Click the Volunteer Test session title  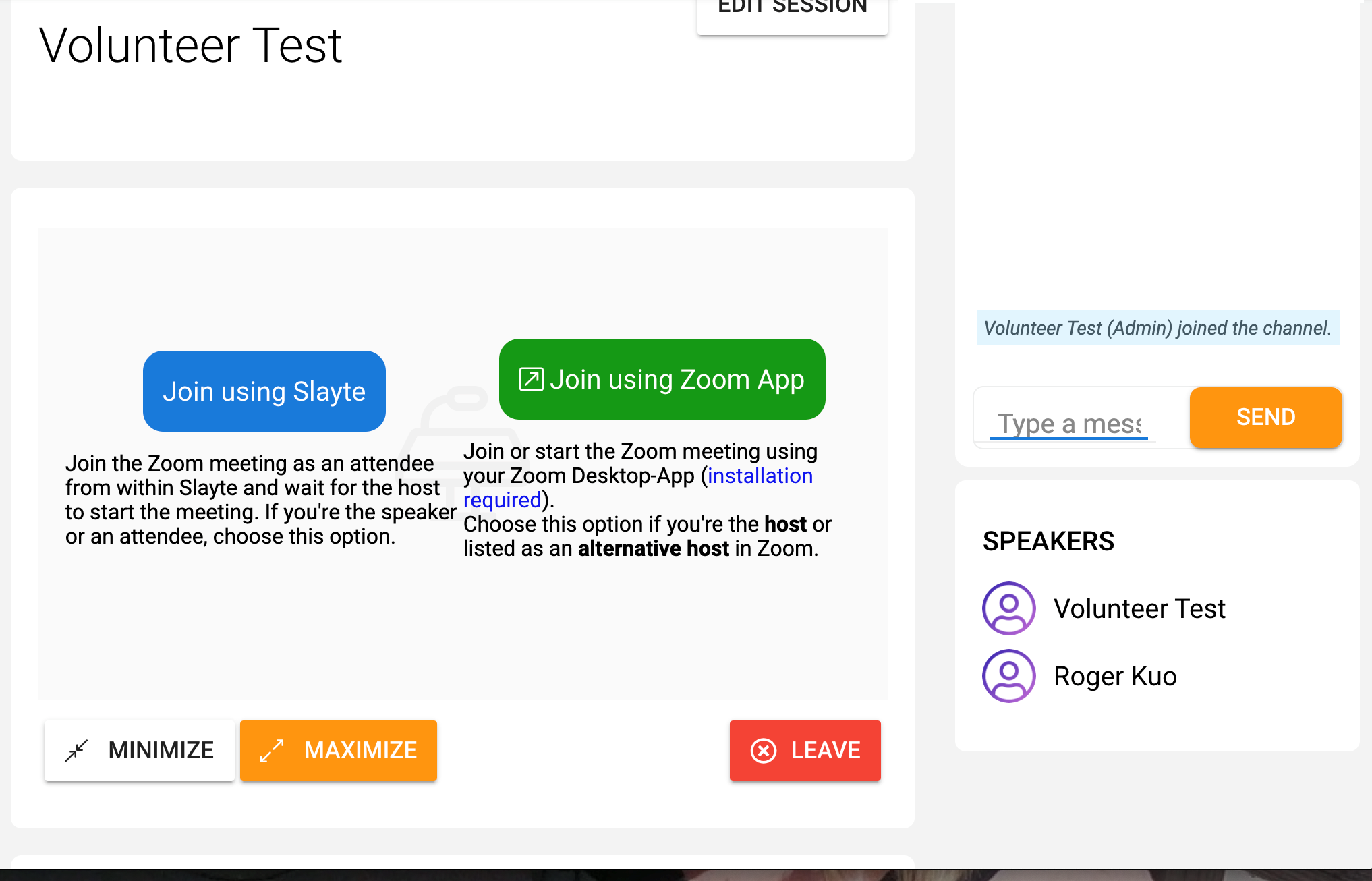tap(191, 45)
